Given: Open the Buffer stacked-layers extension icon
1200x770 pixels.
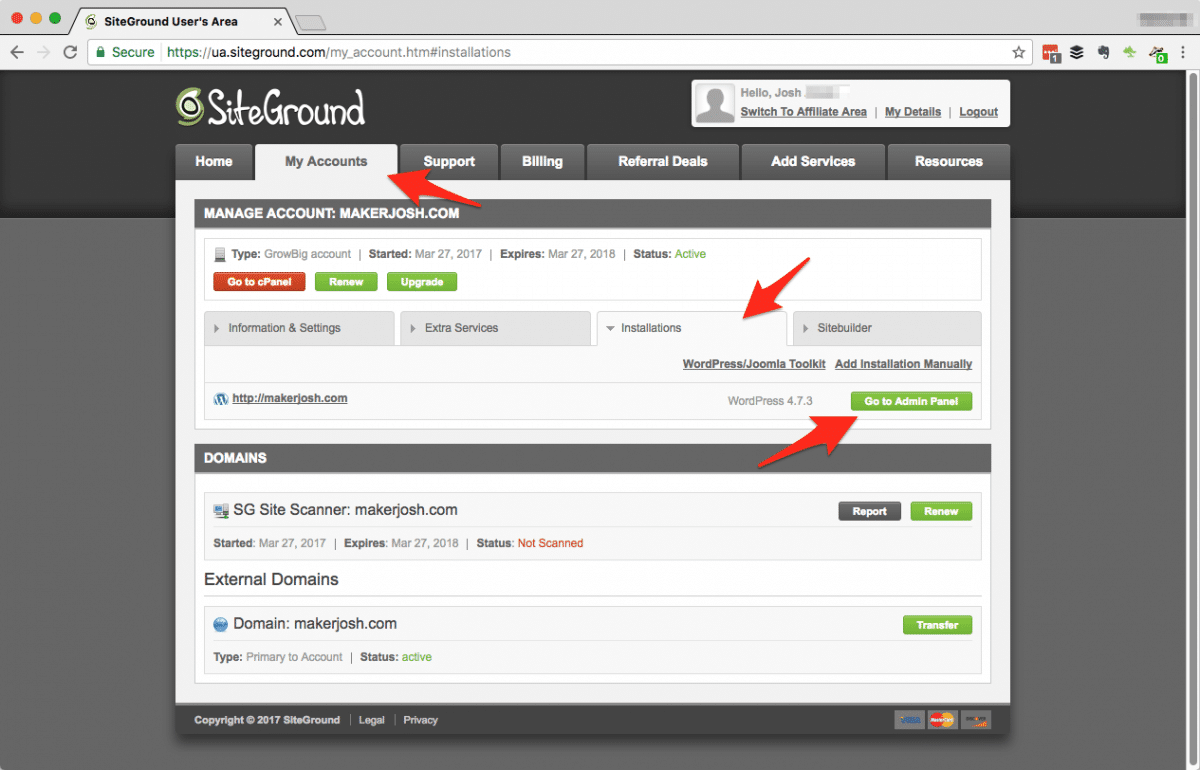Looking at the screenshot, I should [x=1077, y=52].
